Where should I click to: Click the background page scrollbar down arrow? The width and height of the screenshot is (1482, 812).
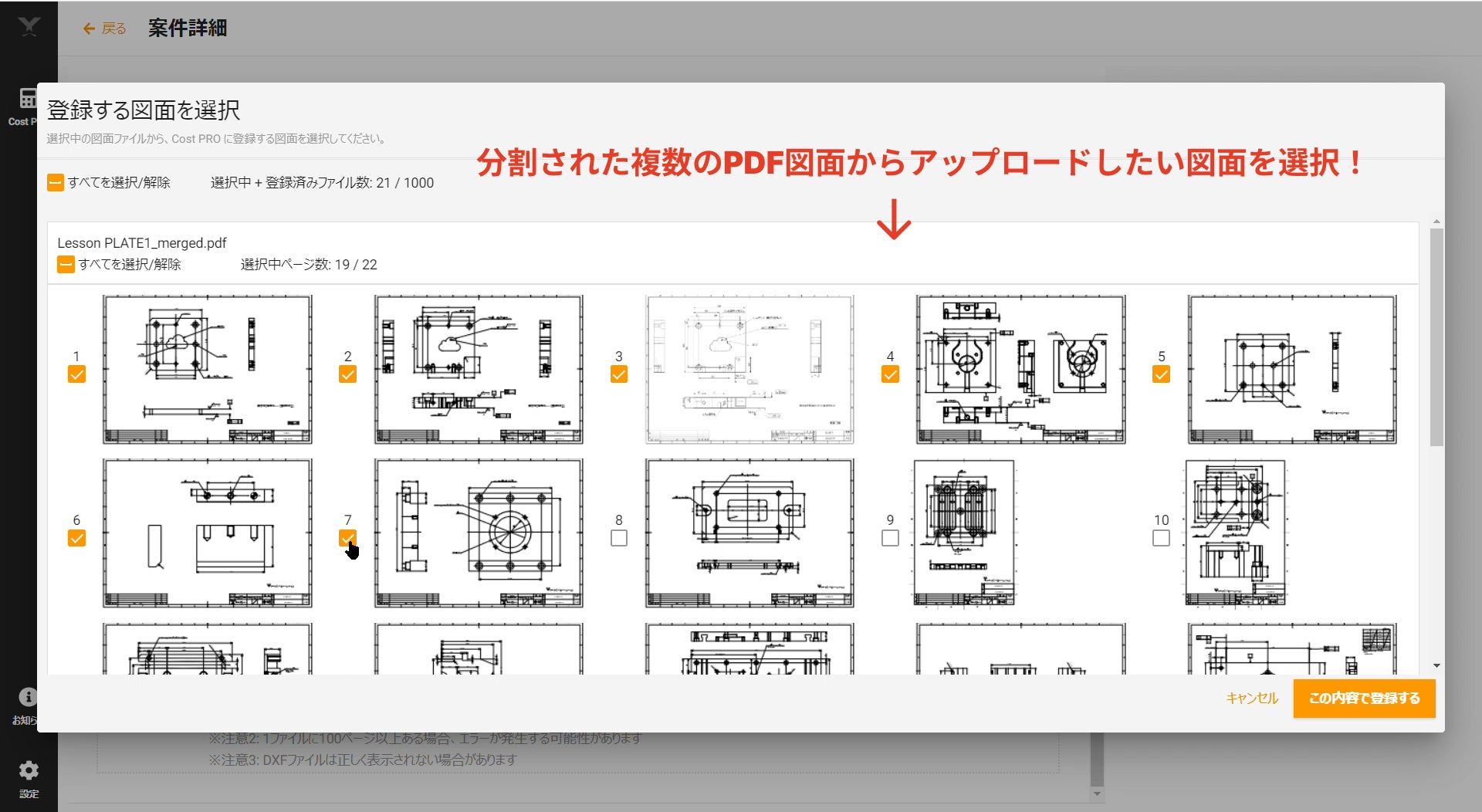click(x=1097, y=793)
